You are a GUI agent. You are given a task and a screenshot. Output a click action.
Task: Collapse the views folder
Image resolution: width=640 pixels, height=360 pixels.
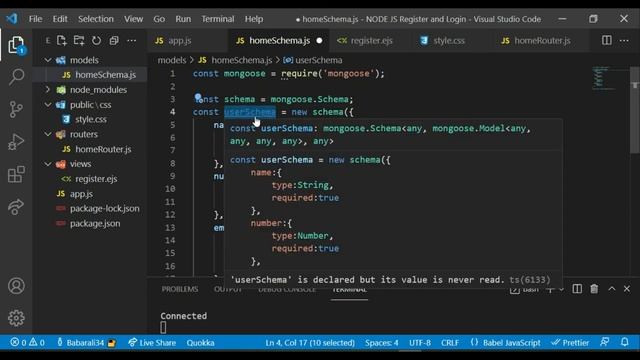click(x=48, y=164)
